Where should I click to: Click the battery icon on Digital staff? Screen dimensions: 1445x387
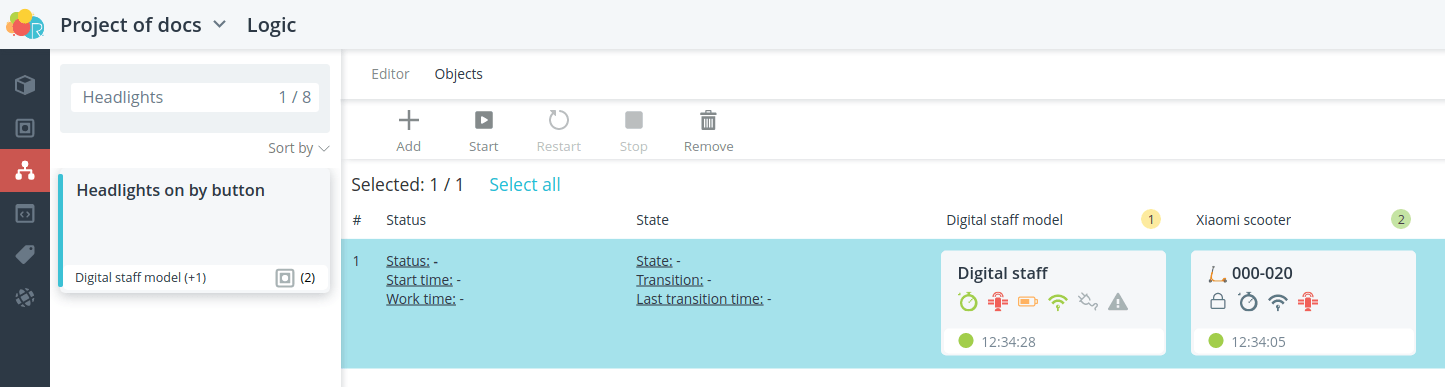tap(1028, 301)
